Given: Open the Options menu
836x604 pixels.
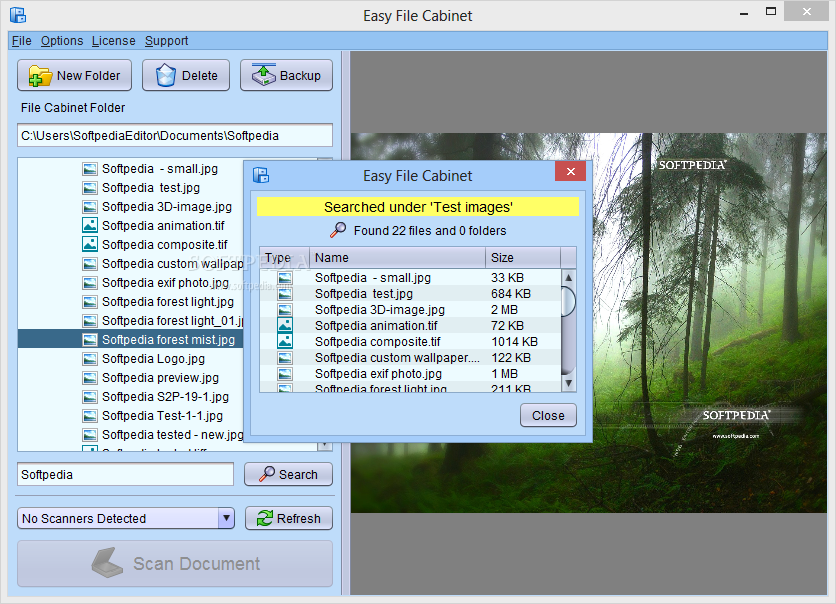Looking at the screenshot, I should click(62, 41).
